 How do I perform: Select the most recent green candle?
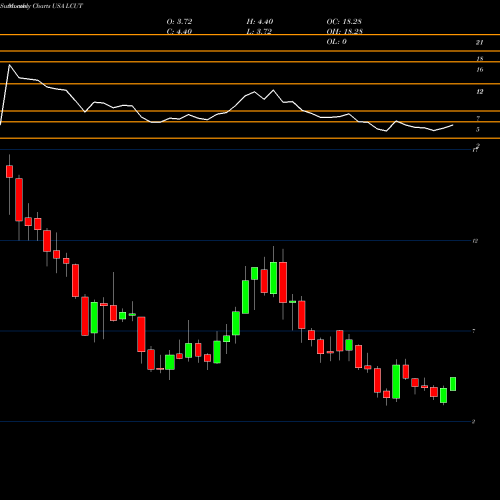tap(453, 384)
